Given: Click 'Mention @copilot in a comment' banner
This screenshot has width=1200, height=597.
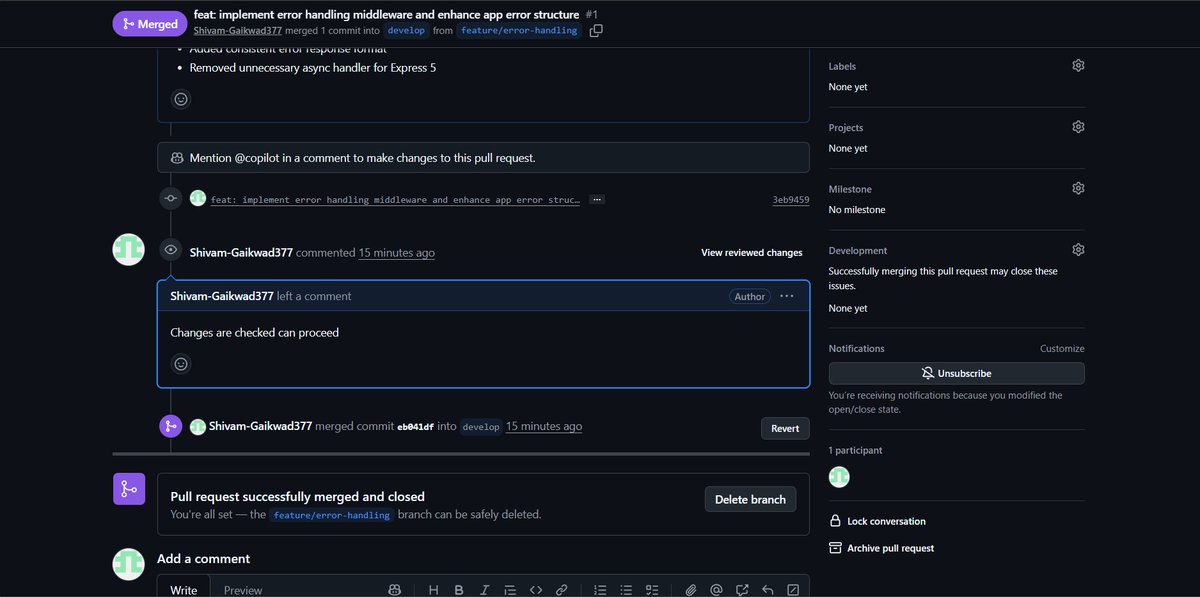Looking at the screenshot, I should coord(483,158).
